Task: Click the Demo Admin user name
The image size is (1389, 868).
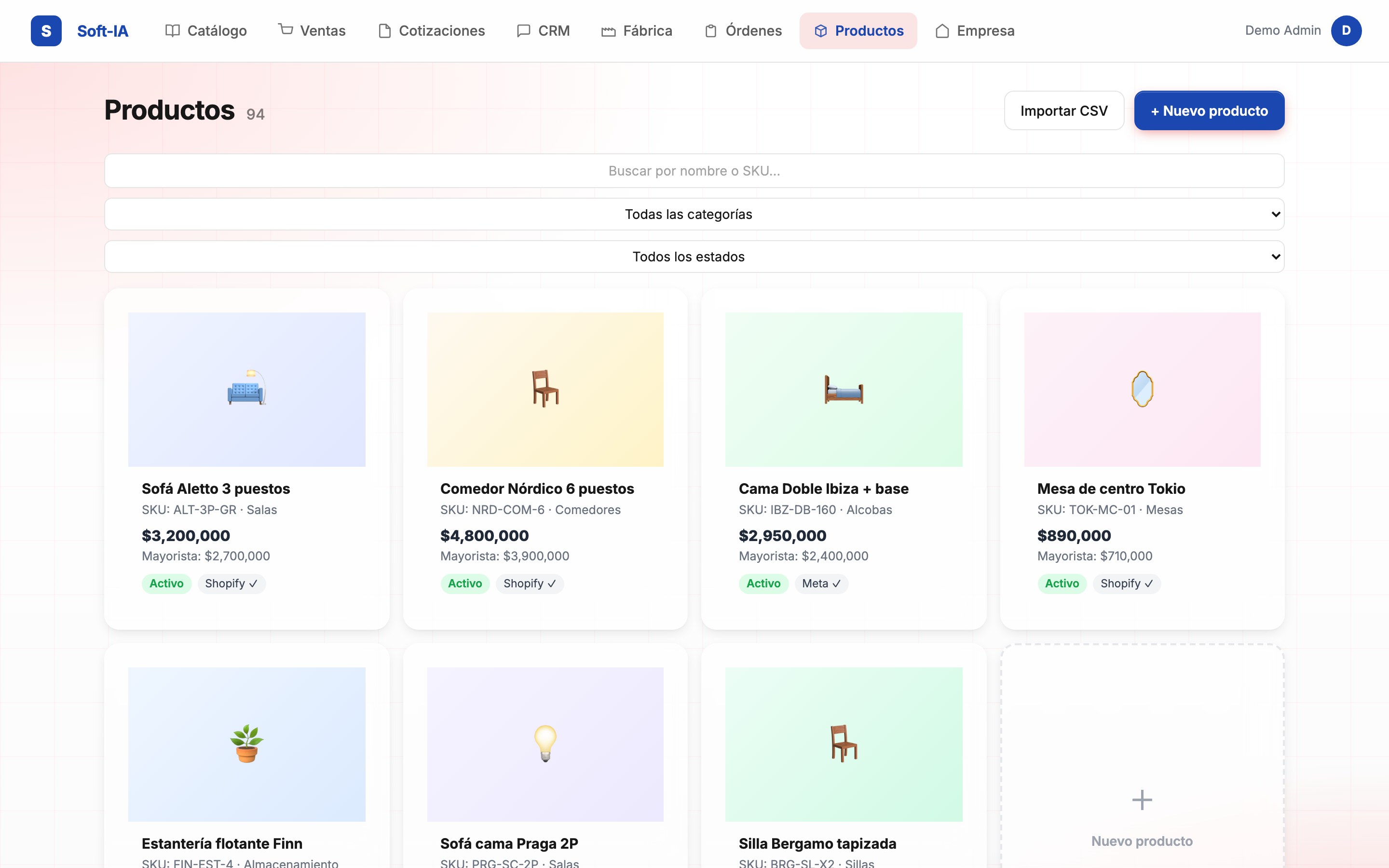Action: click(x=1283, y=30)
